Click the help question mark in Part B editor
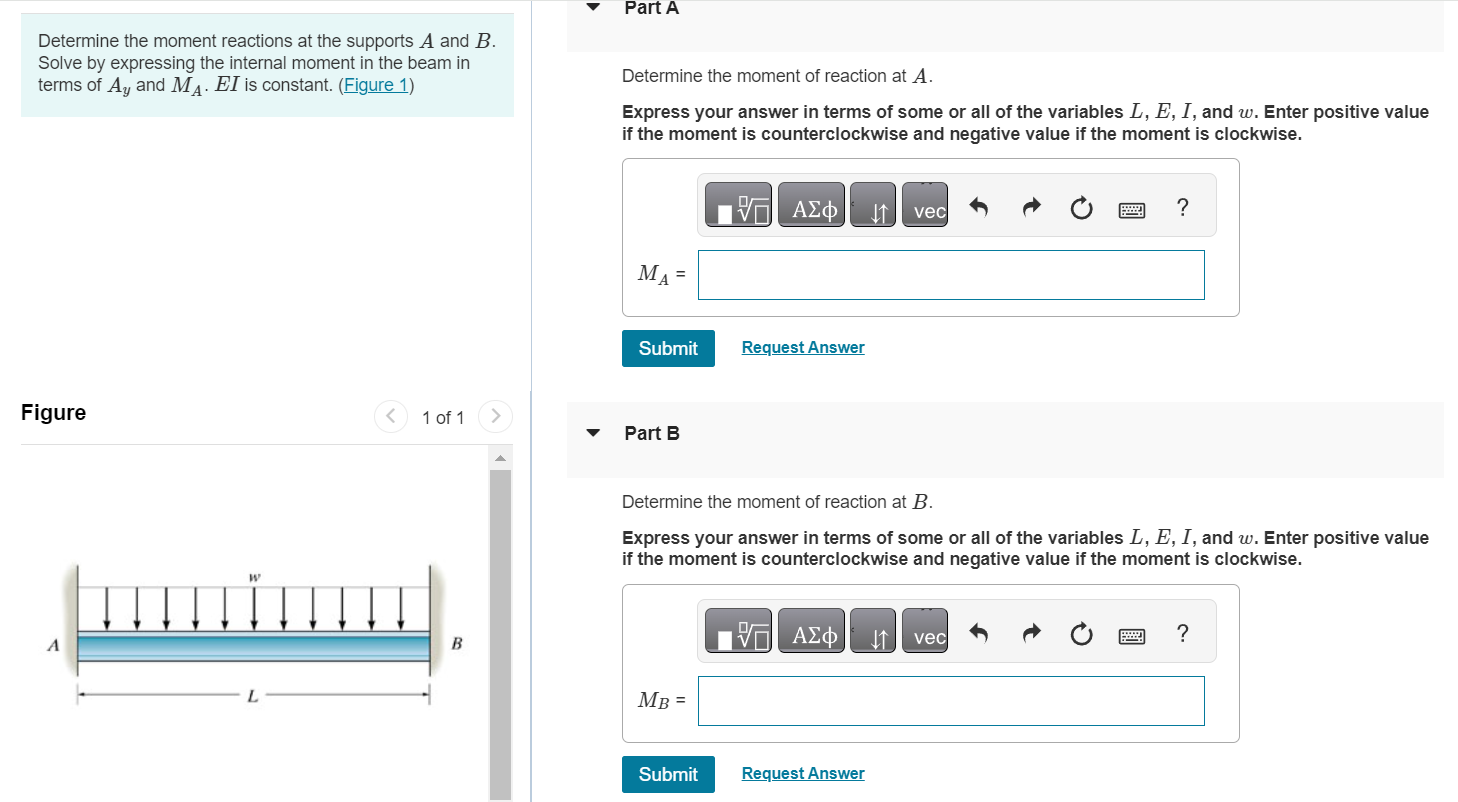Viewport: 1458px width, 802px height. pos(1182,633)
